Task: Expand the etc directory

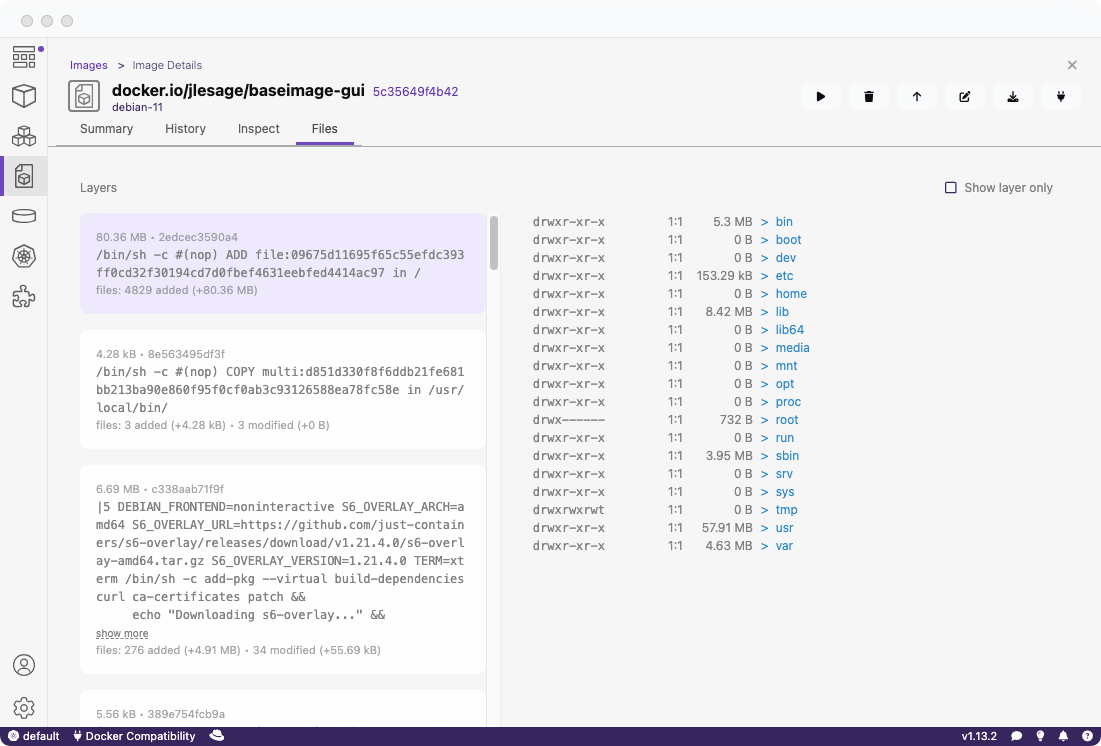Action: 784,276
